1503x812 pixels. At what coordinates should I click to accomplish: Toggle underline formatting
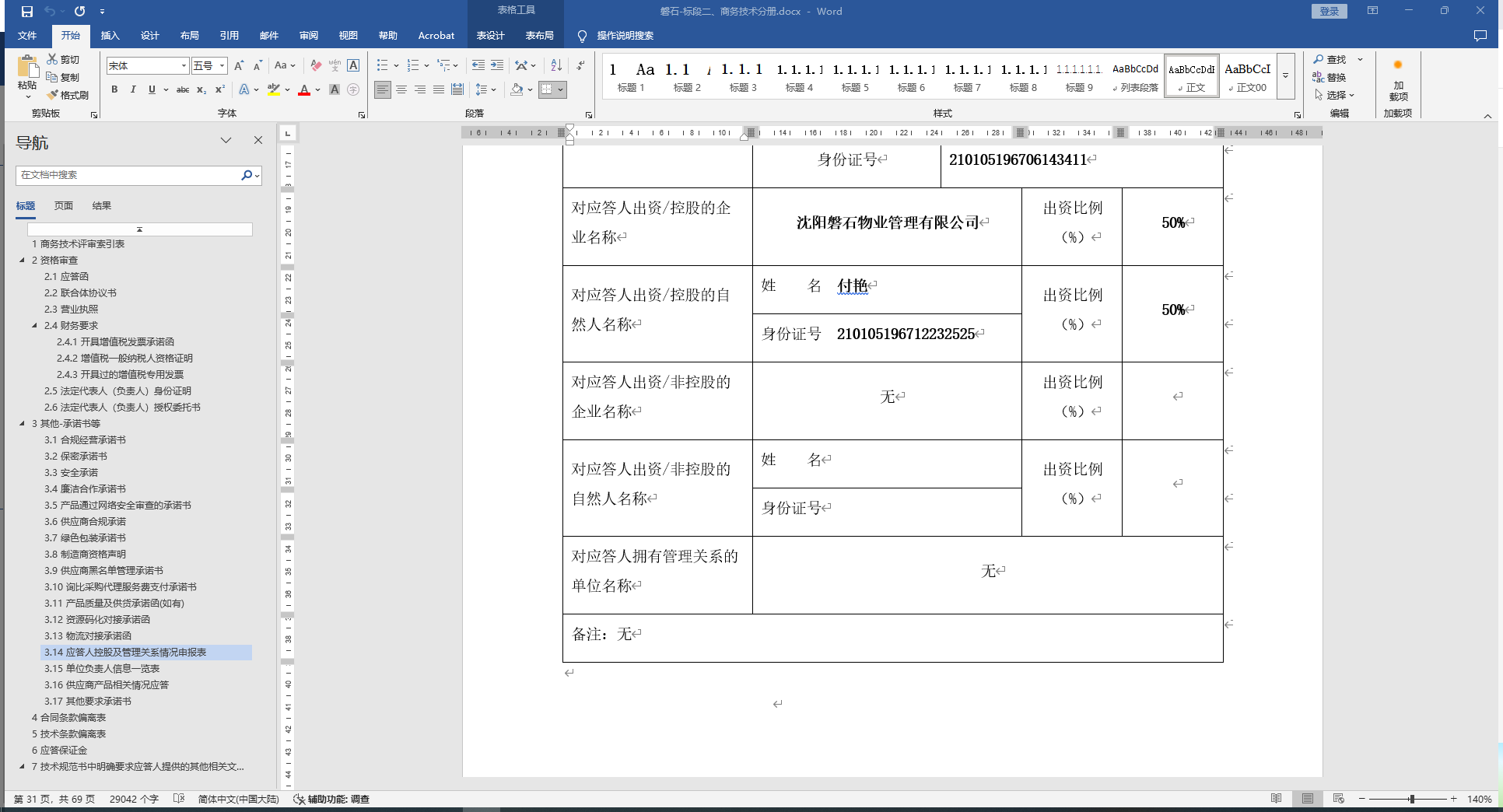coord(152,89)
